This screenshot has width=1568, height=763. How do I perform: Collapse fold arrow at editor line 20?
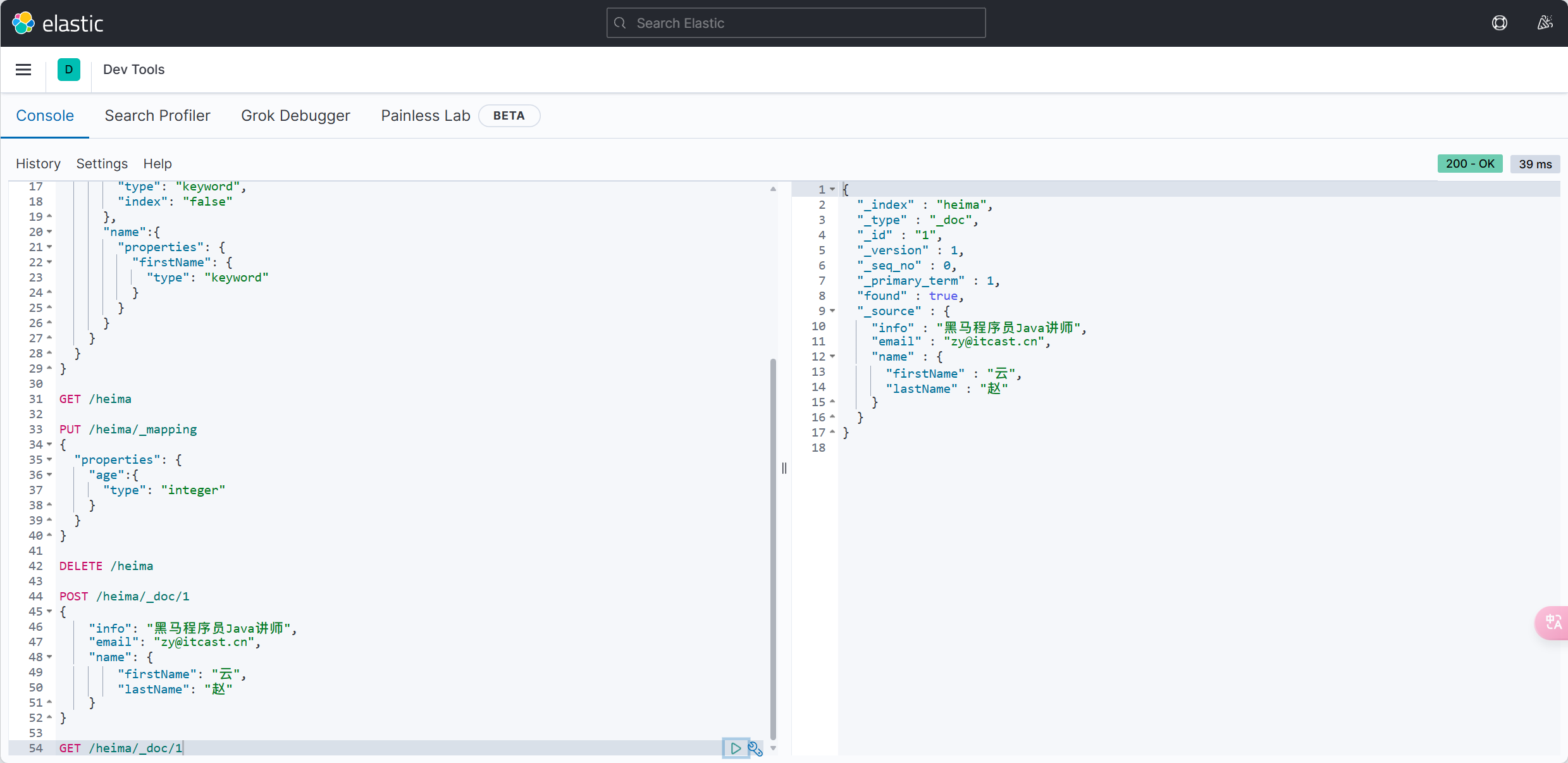click(x=49, y=232)
